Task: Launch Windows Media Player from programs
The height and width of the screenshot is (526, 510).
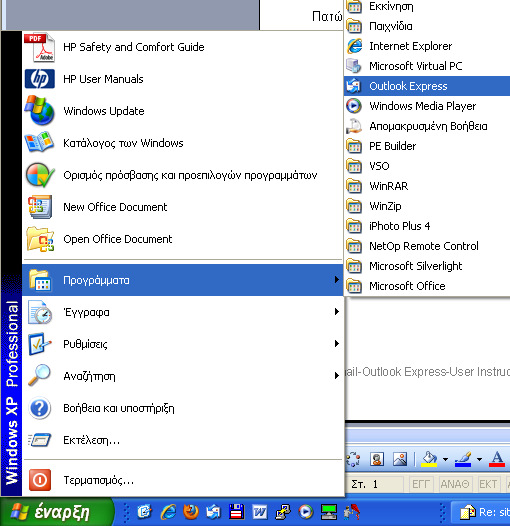Action: (427, 106)
